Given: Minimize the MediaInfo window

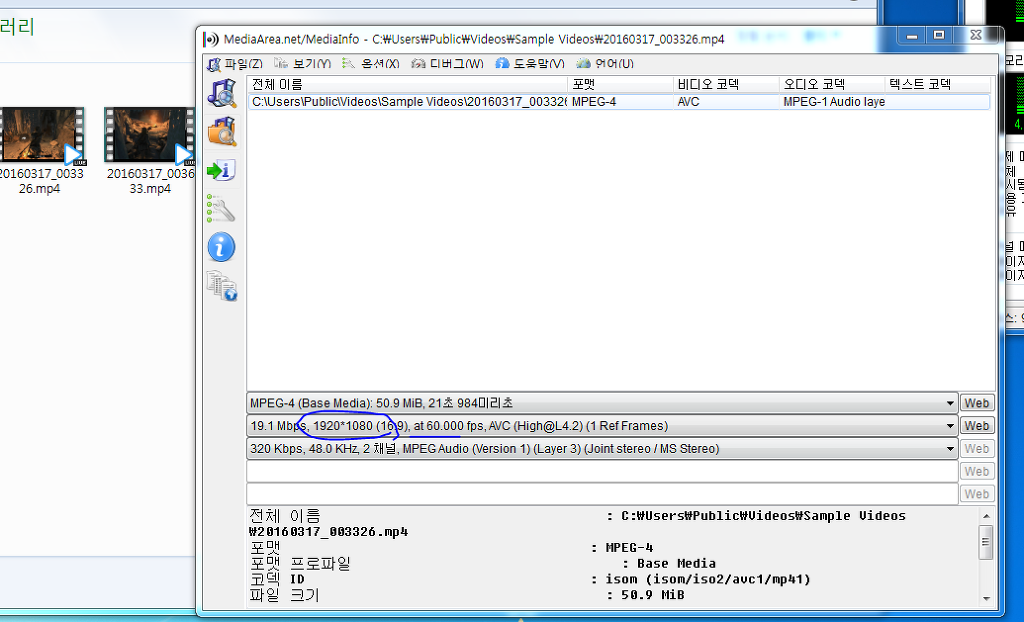Looking at the screenshot, I should pos(912,35).
